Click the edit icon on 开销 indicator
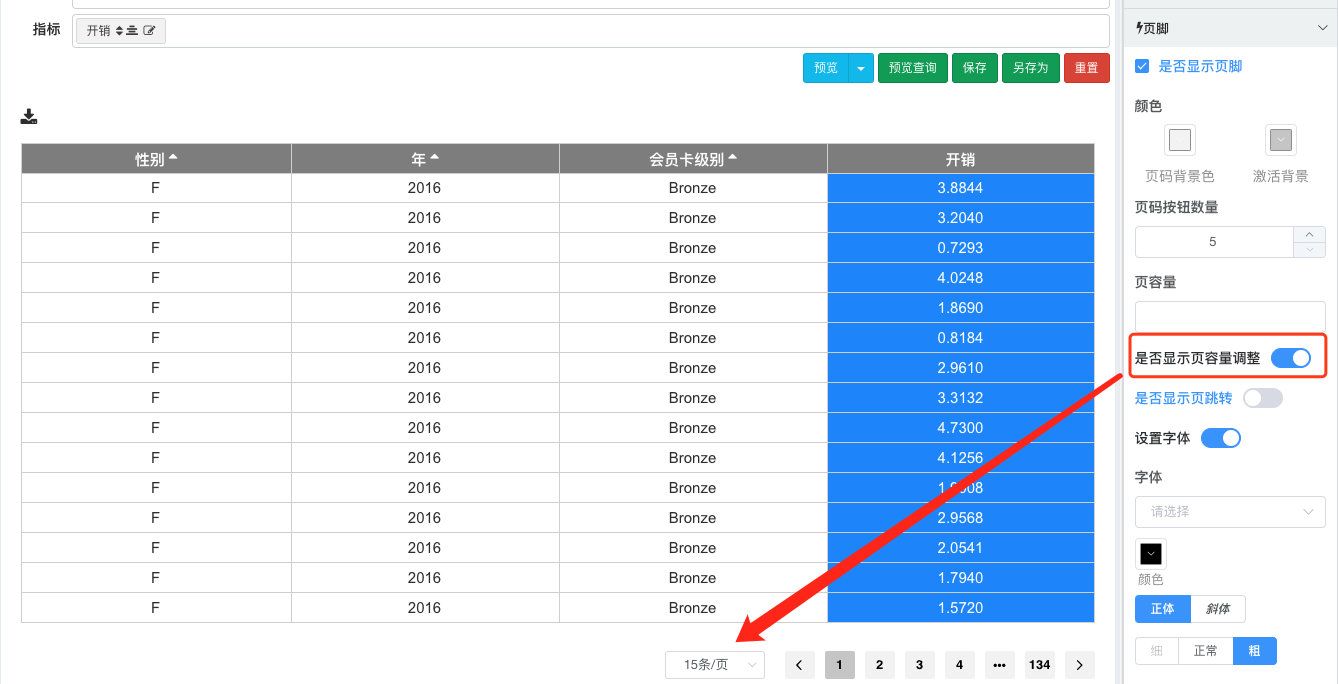Image resolution: width=1338 pixels, height=684 pixels. (150, 31)
